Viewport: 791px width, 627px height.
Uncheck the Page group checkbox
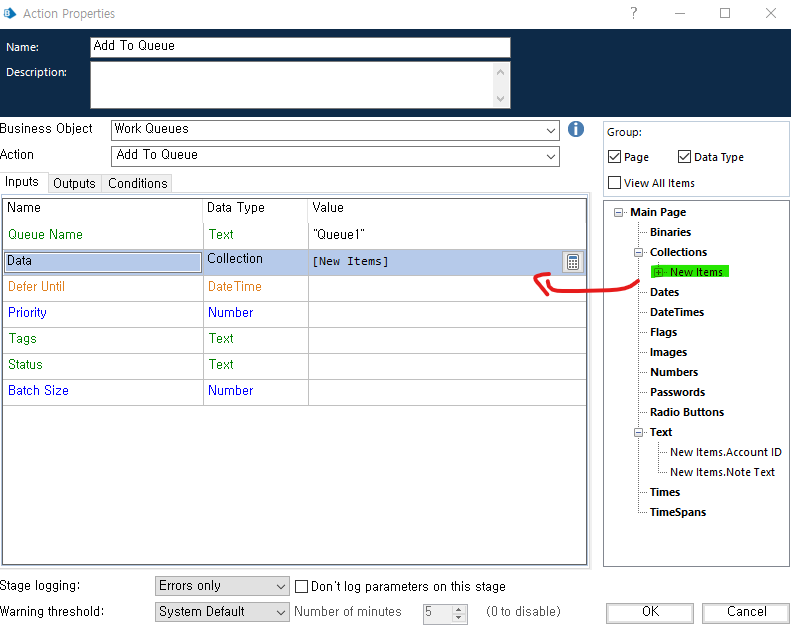[614, 157]
